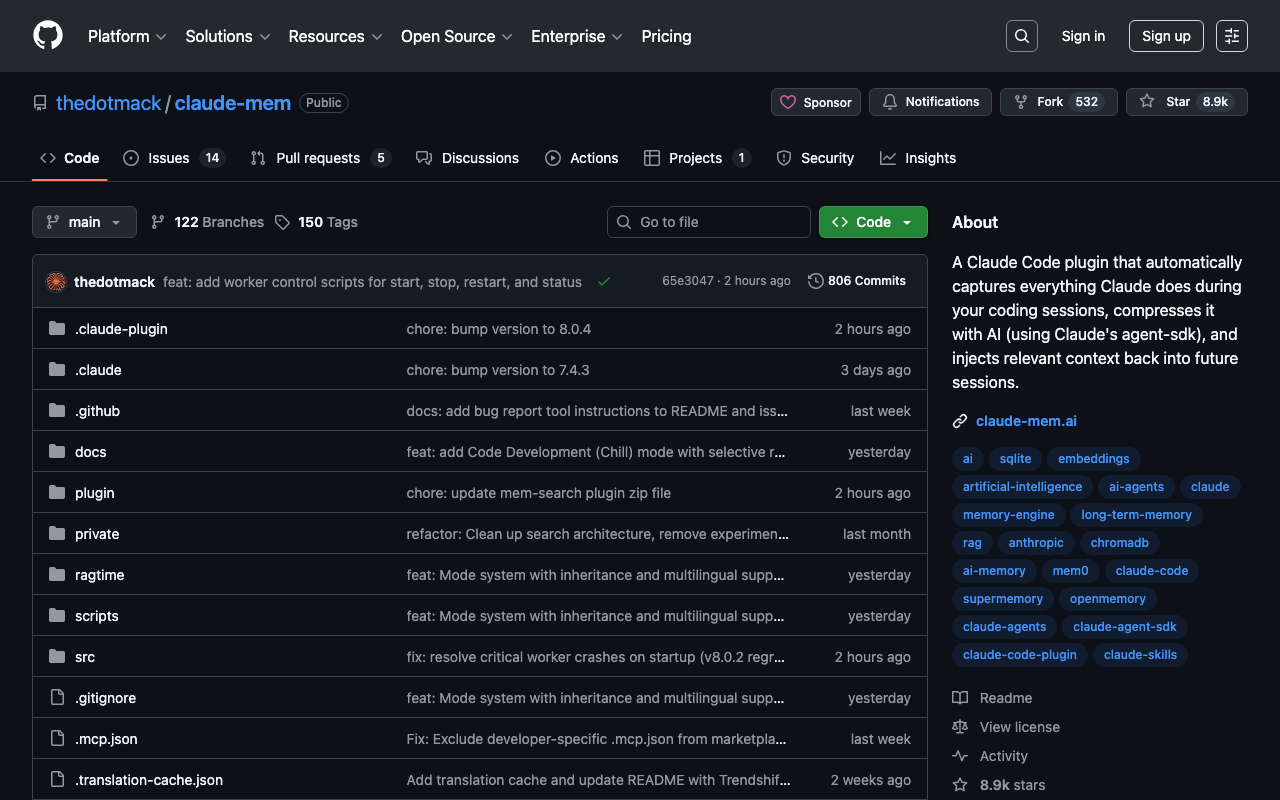The image size is (1280, 800).
Task: Click the Go to file field
Action: (708, 222)
